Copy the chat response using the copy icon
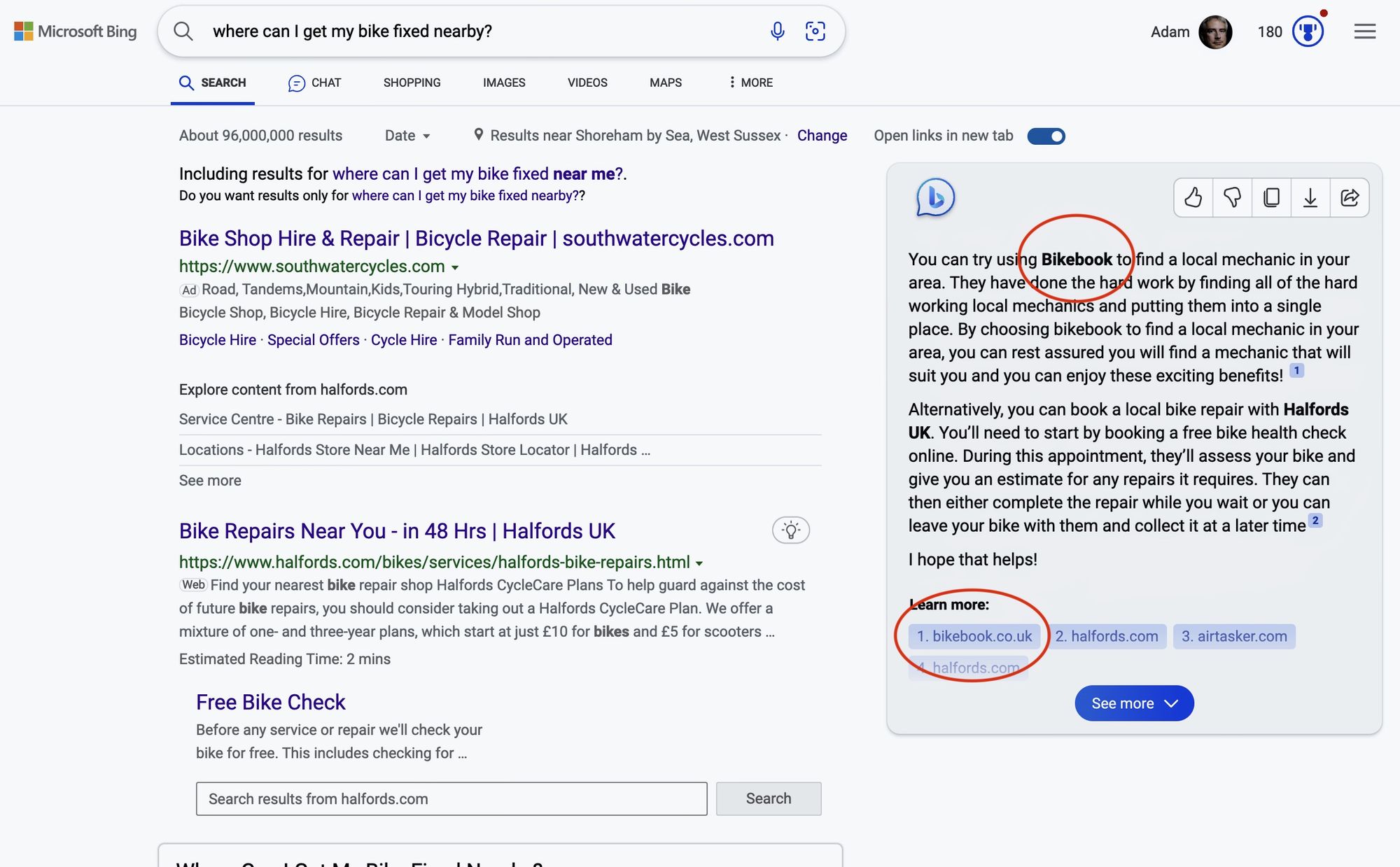The height and width of the screenshot is (867, 1400). [1271, 198]
